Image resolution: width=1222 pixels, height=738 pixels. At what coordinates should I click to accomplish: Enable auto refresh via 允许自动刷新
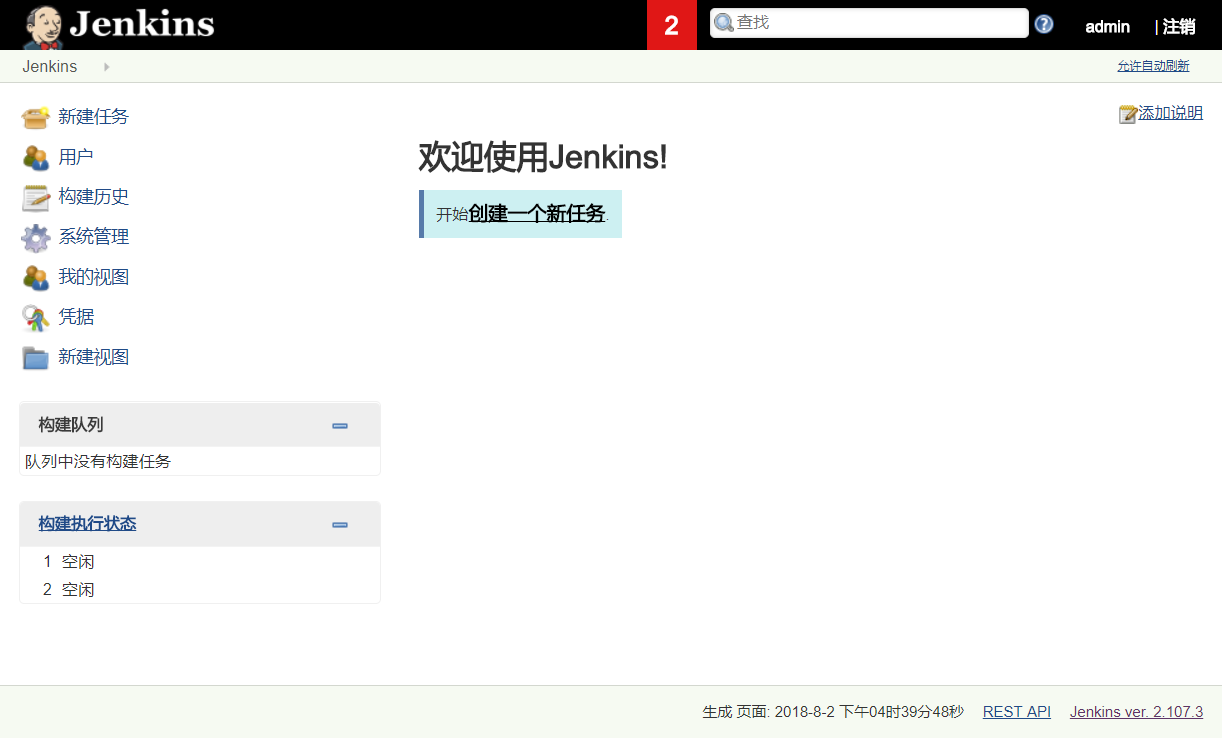click(1153, 66)
